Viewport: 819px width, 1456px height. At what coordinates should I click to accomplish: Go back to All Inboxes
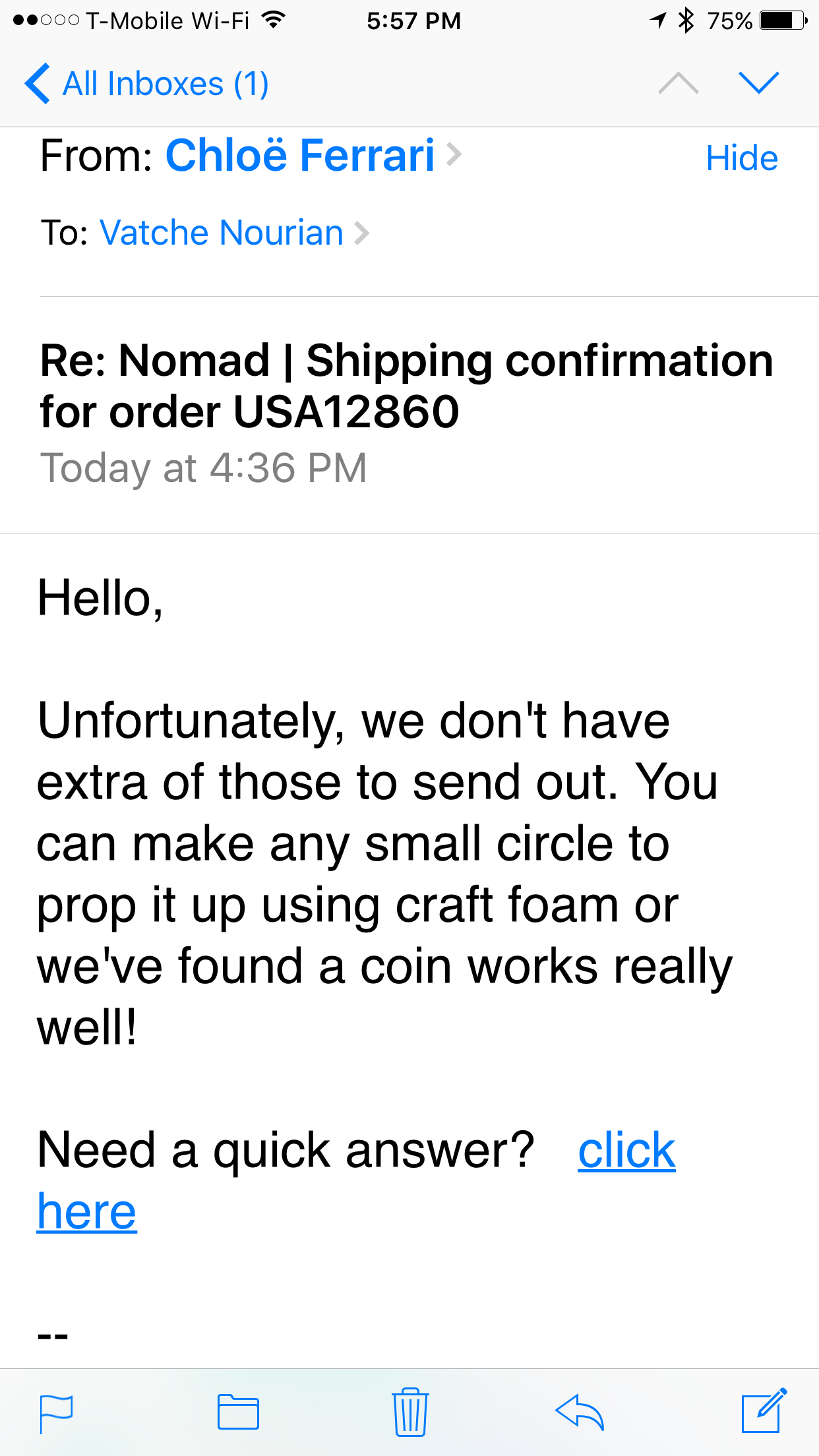pos(146,84)
